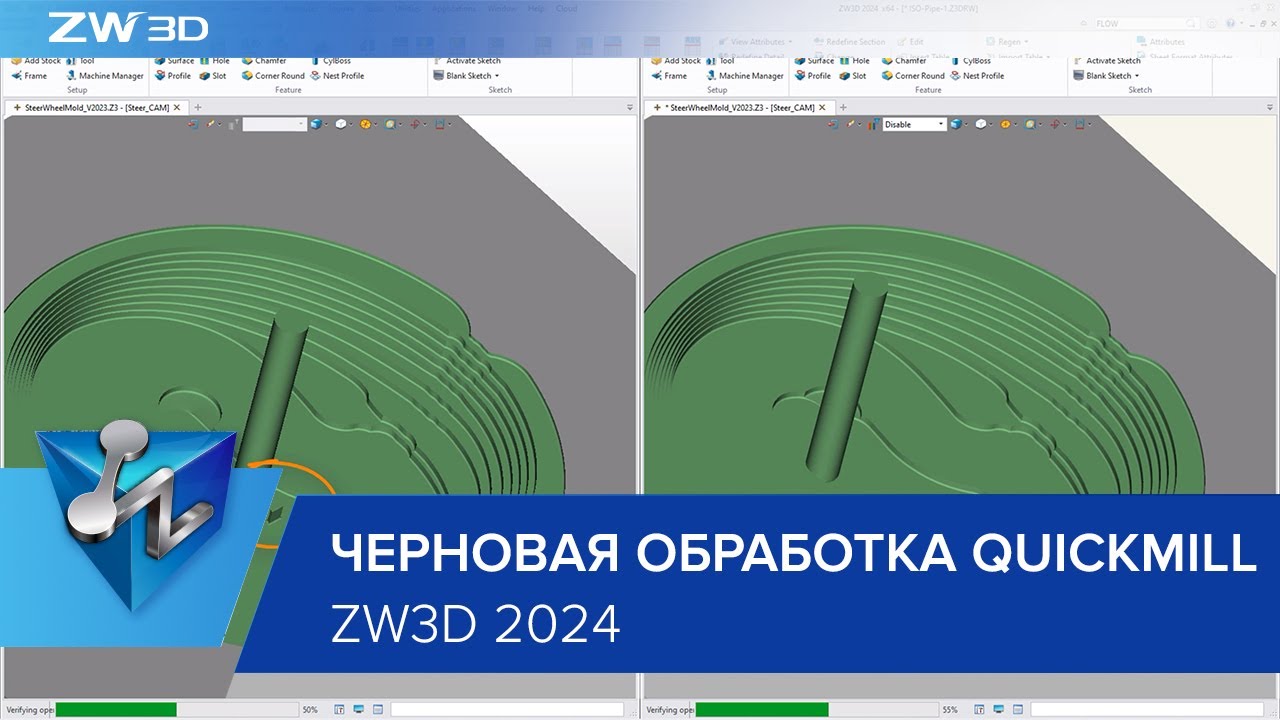This screenshot has height=720, width=1280.
Task: Click white view cube icon in left viewport toolbar
Action: [x=341, y=124]
